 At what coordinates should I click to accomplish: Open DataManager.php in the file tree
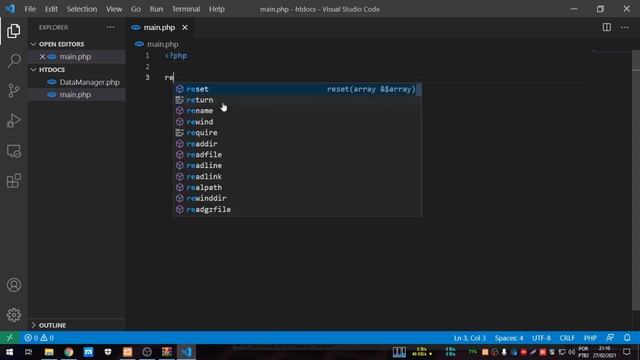coord(77,82)
